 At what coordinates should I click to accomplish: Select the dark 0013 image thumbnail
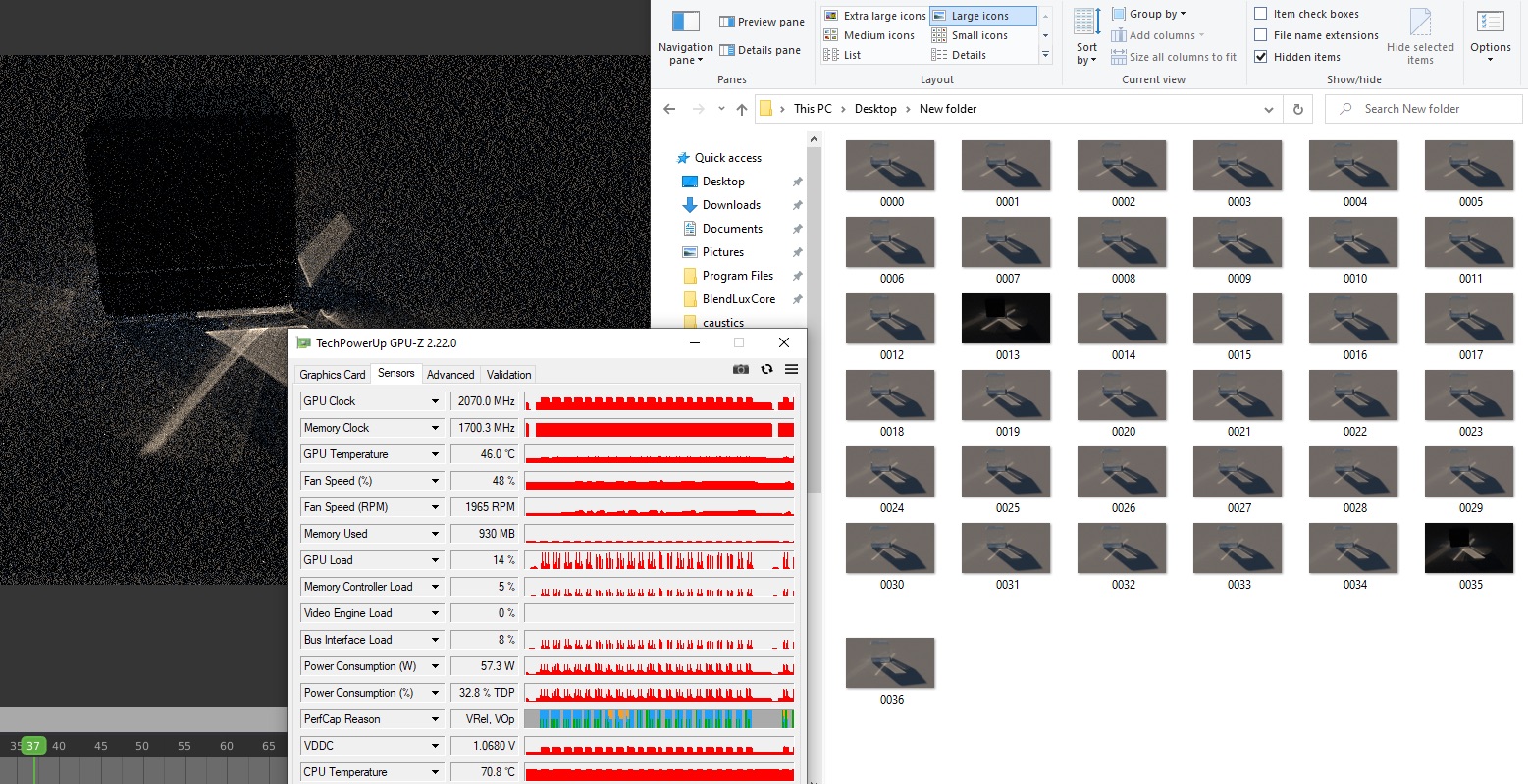(1006, 319)
